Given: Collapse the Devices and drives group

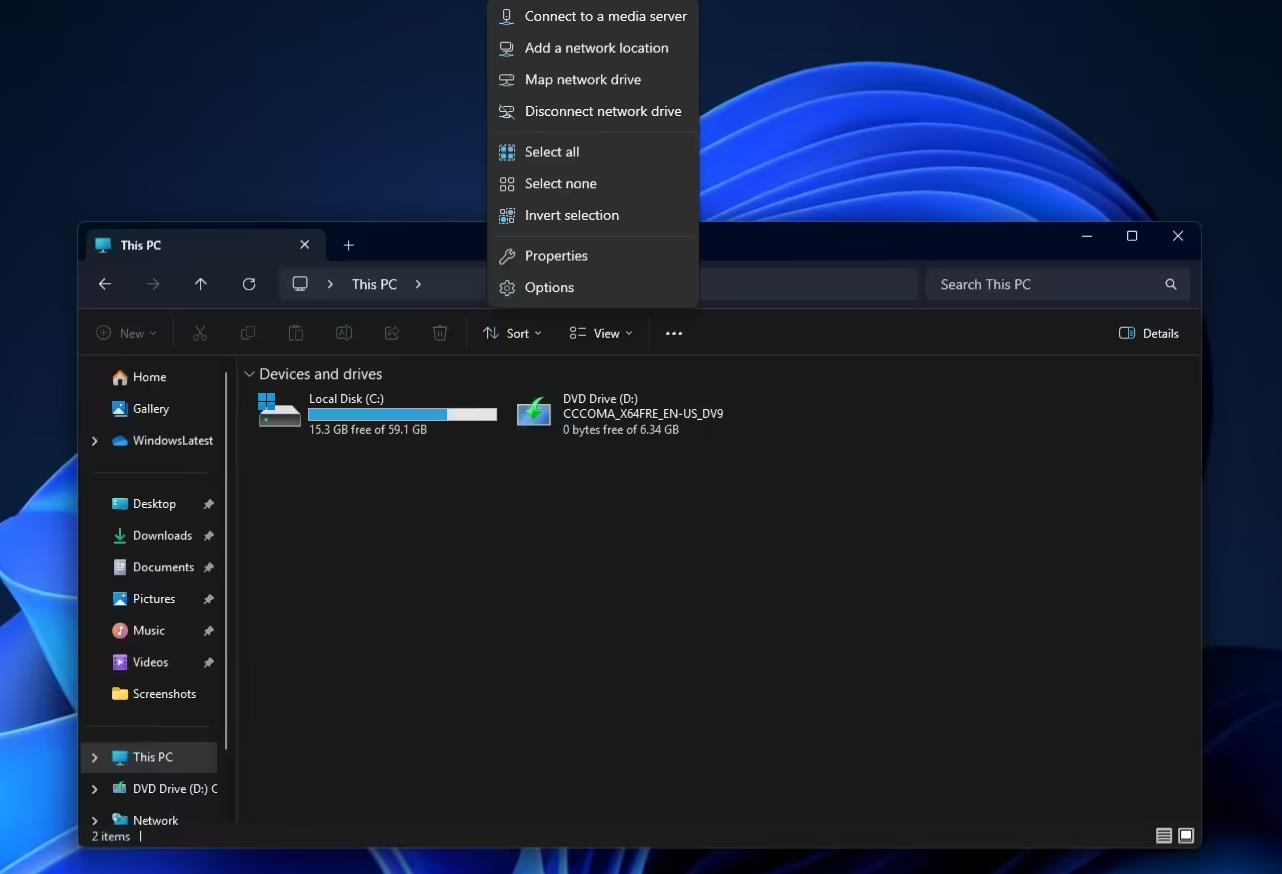Looking at the screenshot, I should (x=250, y=374).
